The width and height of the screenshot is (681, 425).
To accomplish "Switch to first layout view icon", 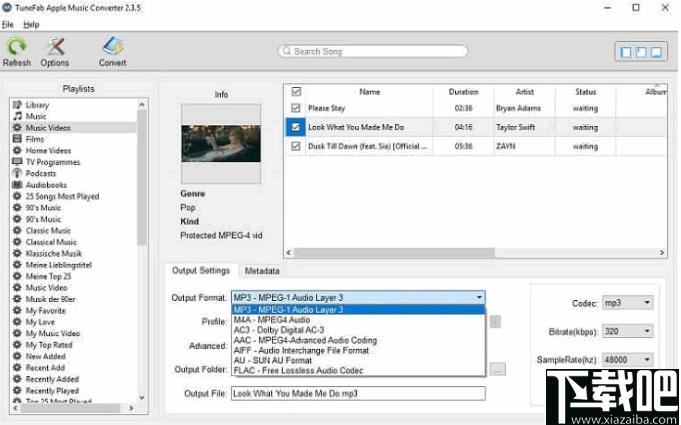I will (x=626, y=53).
